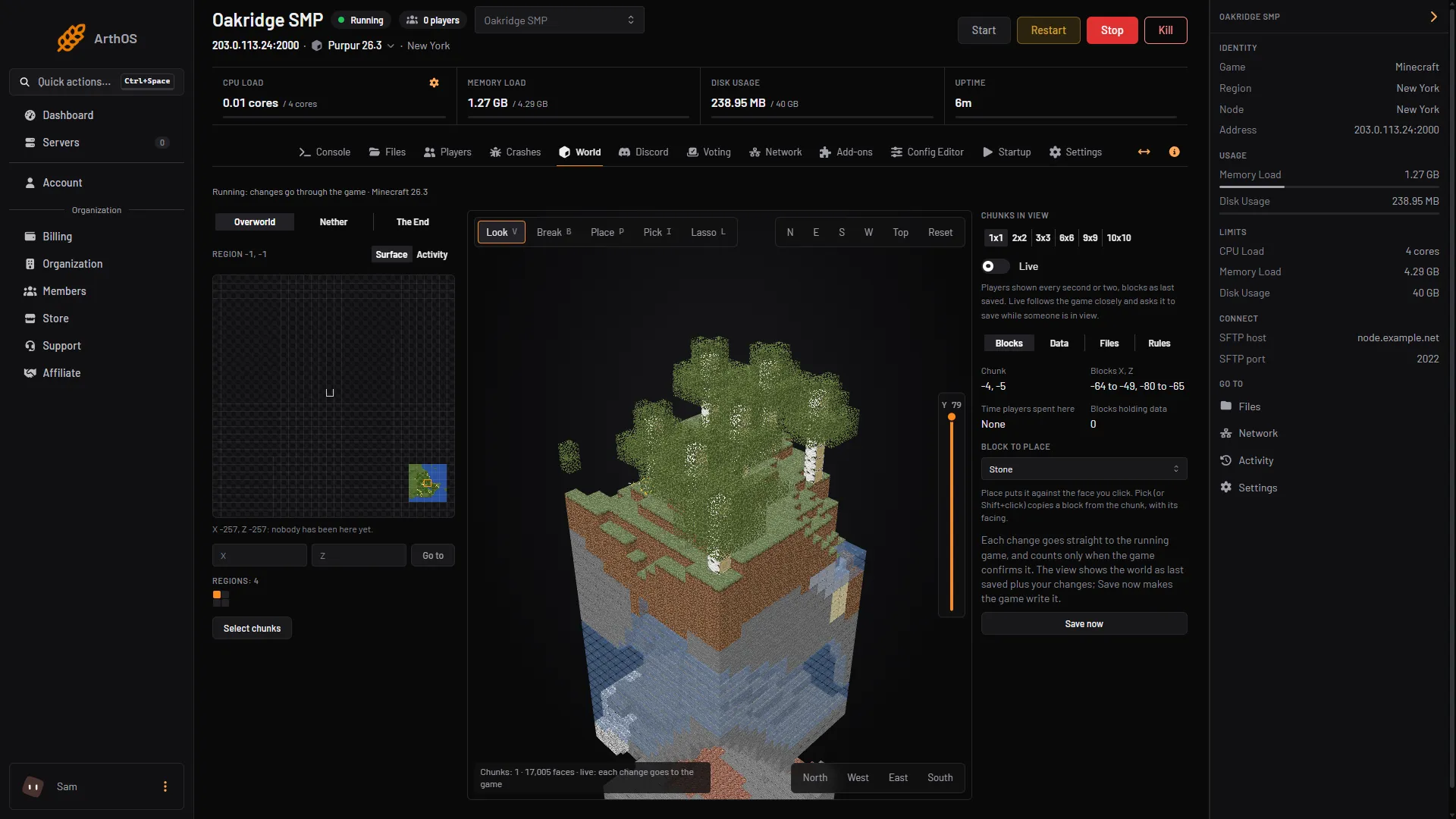Open Servers in the sidebar

pyautogui.click(x=96, y=143)
